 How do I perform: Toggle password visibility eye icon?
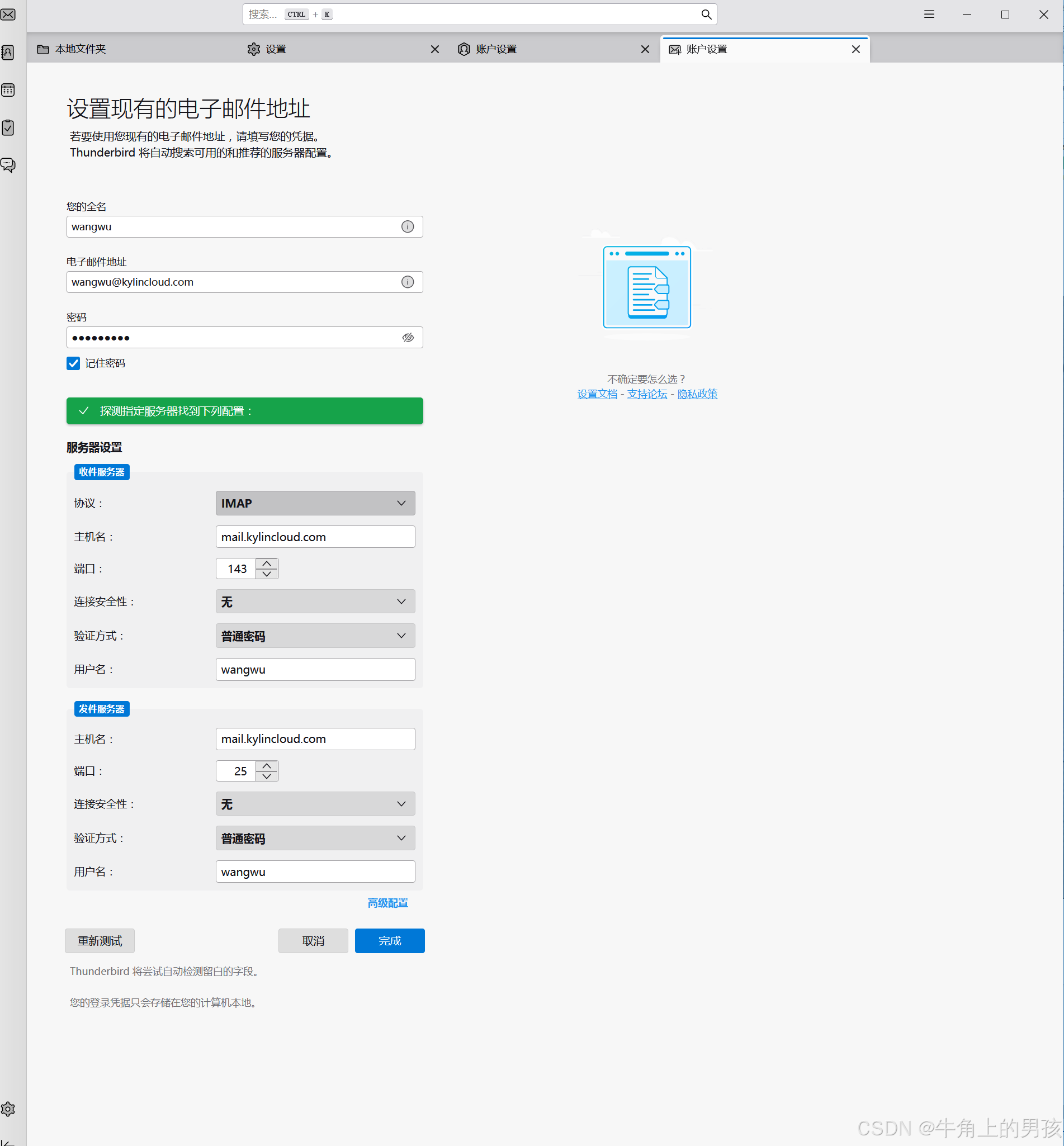point(408,337)
